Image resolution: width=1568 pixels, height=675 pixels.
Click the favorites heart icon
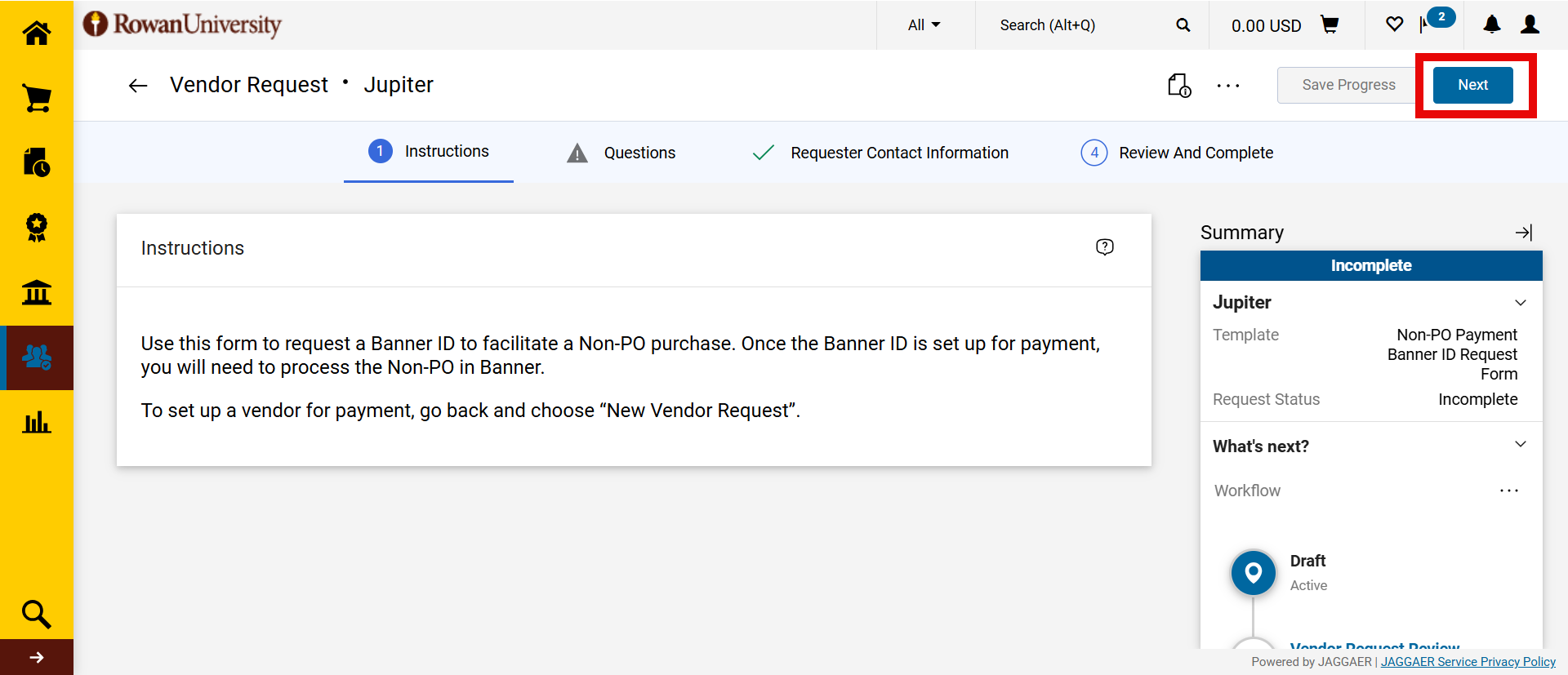(x=1395, y=24)
